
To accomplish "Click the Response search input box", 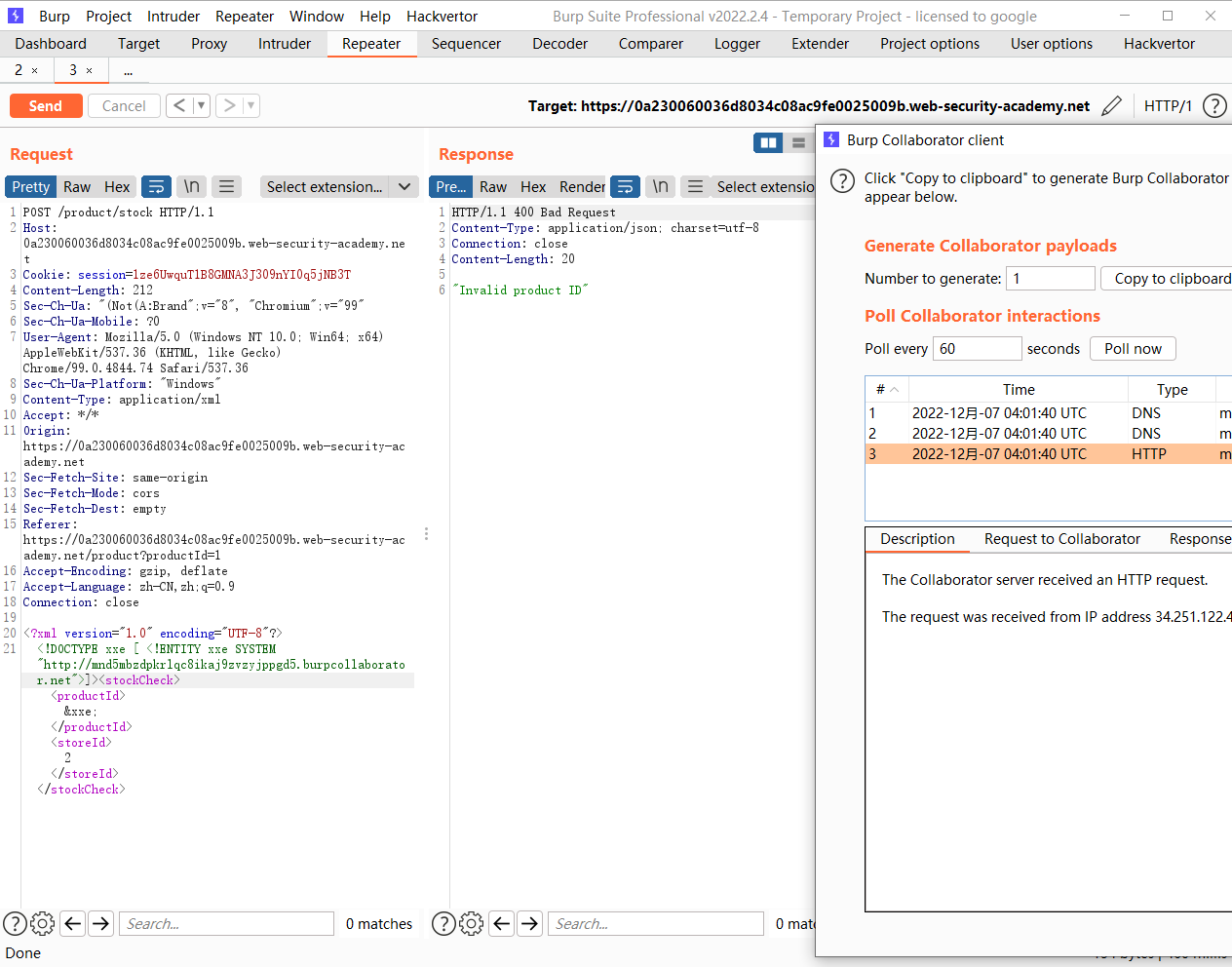I will [x=656, y=923].
